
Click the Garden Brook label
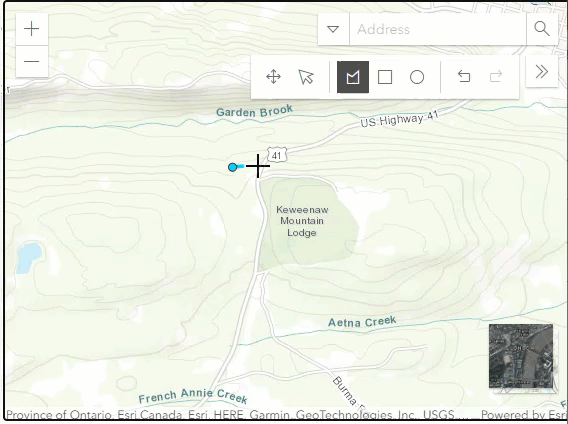(254, 111)
